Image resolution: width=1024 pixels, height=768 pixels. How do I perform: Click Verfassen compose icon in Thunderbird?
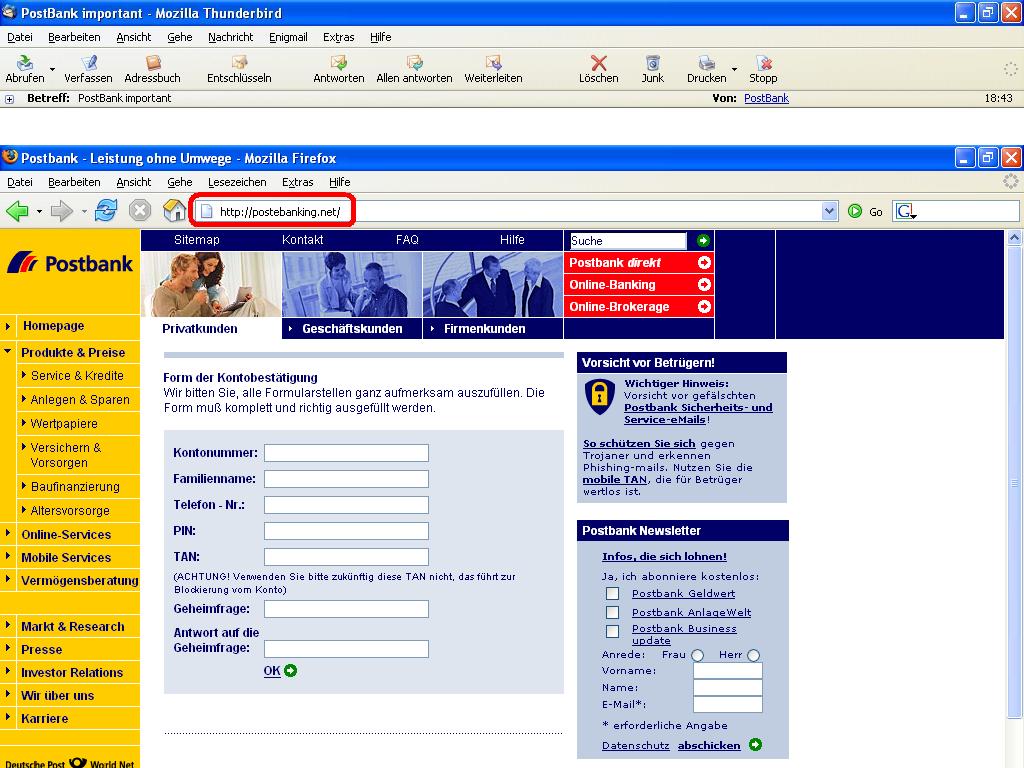pos(89,63)
